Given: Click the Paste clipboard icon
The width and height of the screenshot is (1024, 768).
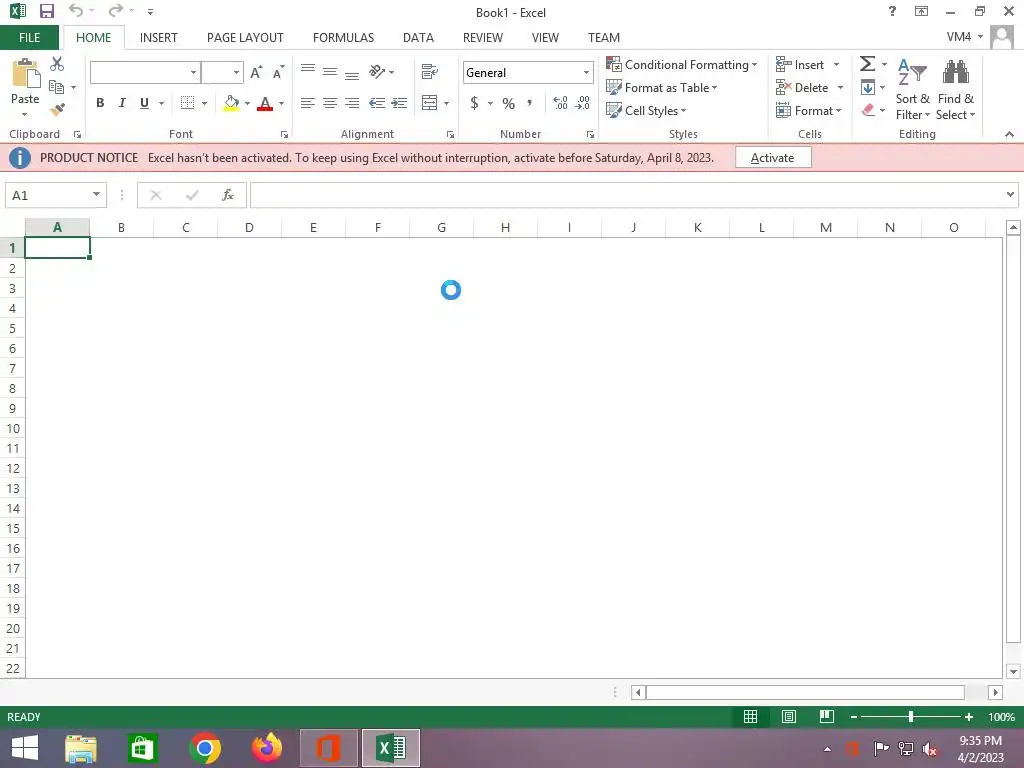Looking at the screenshot, I should pyautogui.click(x=25, y=73).
